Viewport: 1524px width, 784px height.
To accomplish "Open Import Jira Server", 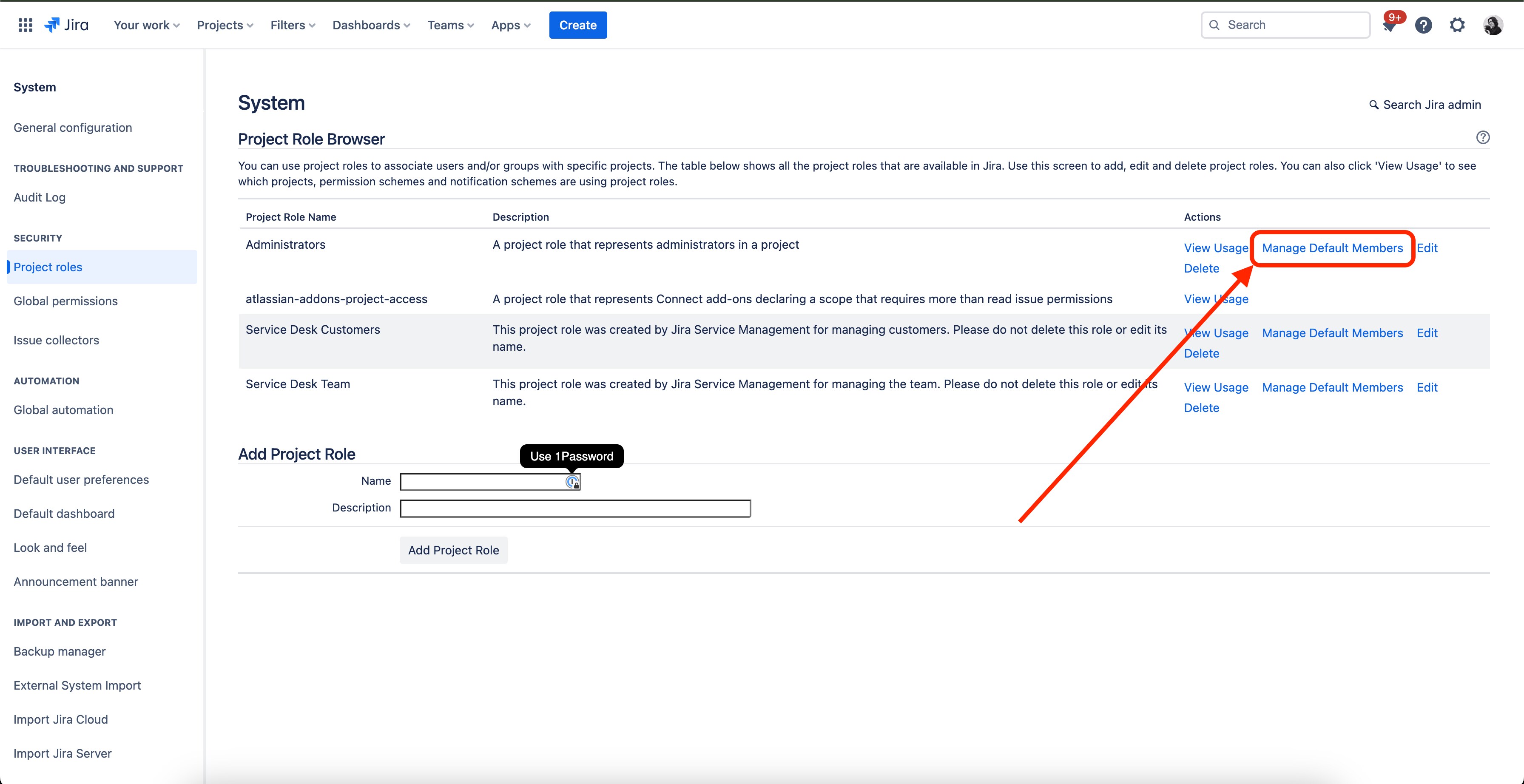I will pyautogui.click(x=63, y=753).
